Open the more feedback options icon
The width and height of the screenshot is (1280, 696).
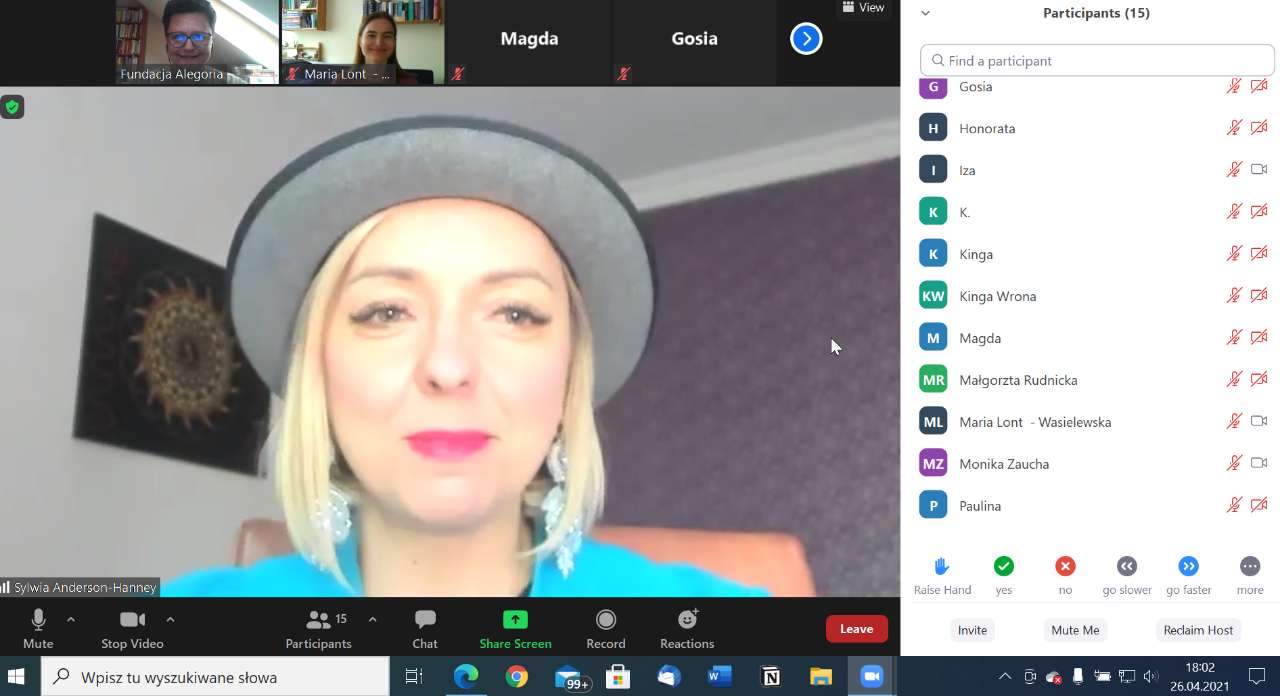1249,567
